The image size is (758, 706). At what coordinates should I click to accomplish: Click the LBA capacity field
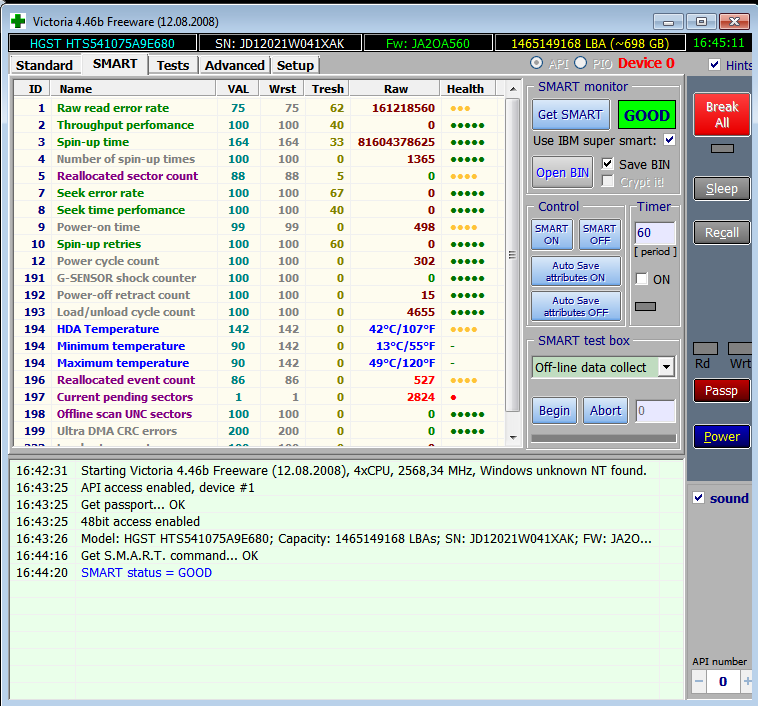(x=590, y=43)
